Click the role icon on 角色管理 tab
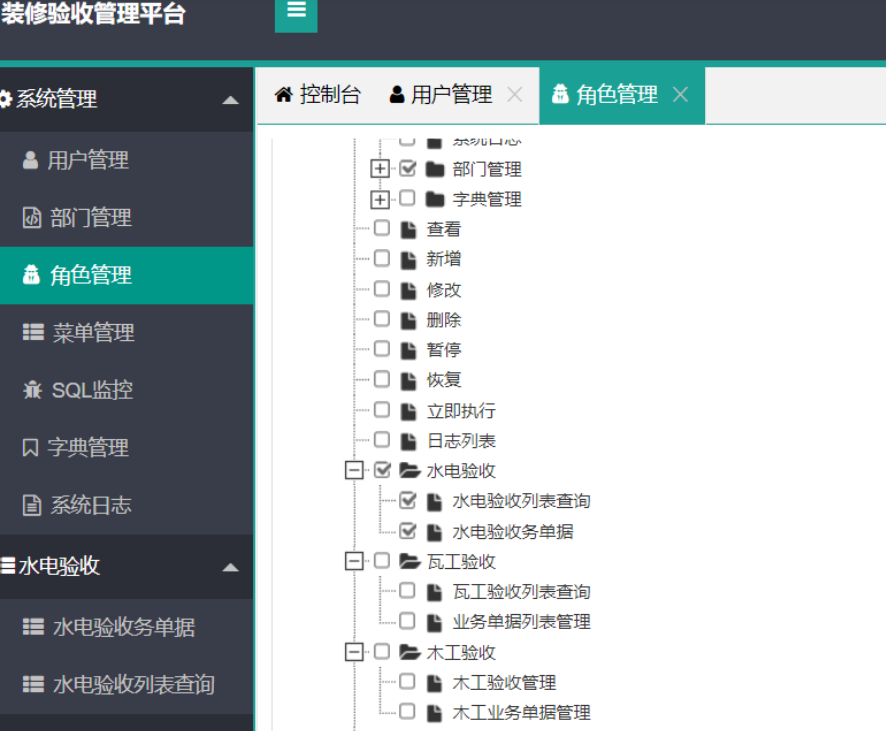 [x=560, y=94]
